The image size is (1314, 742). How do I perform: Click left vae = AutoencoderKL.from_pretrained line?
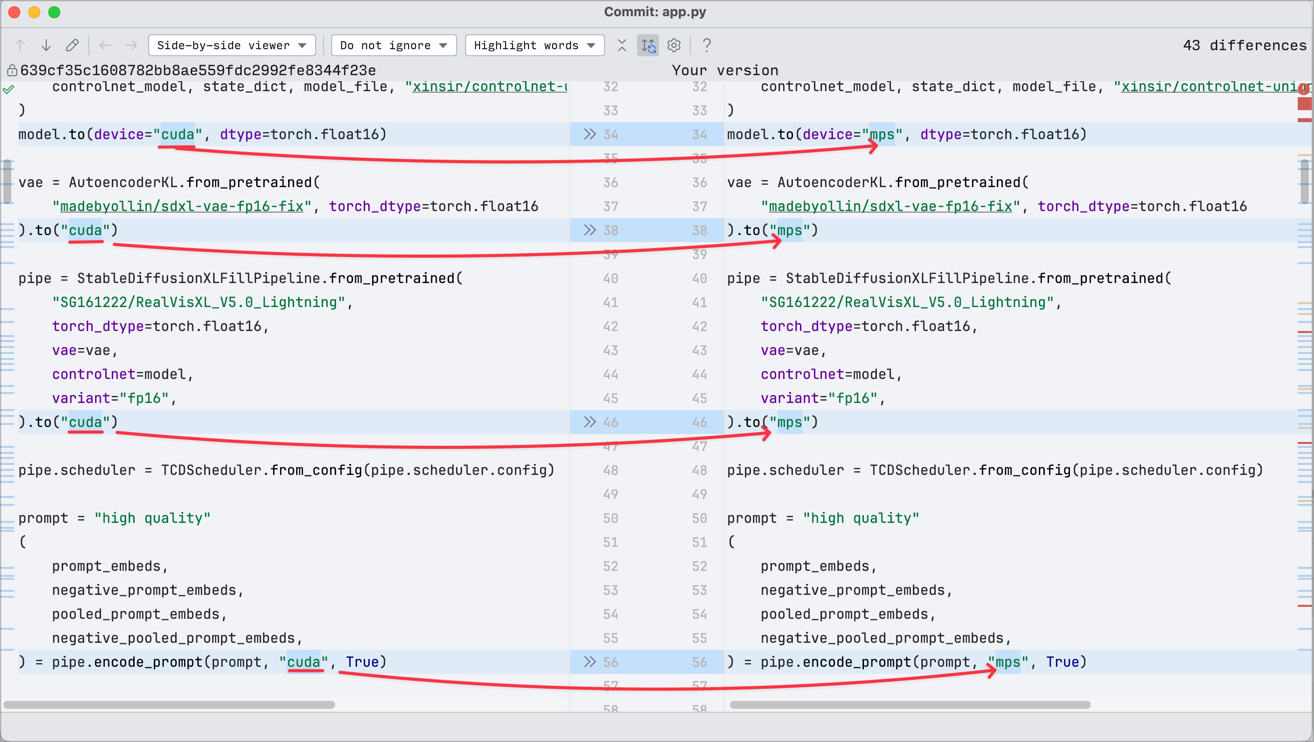169,182
